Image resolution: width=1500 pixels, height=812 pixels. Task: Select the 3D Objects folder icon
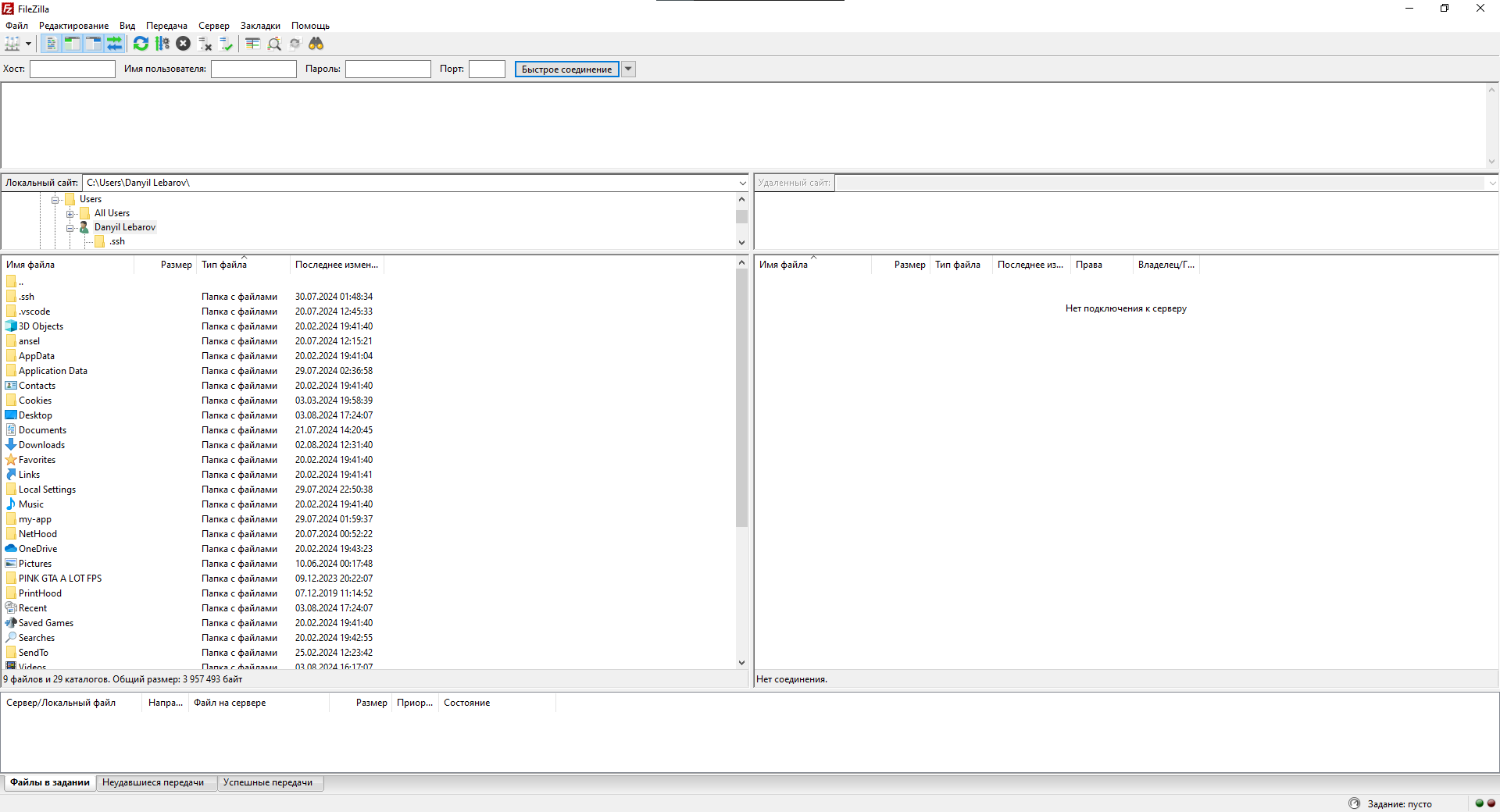pos(11,326)
